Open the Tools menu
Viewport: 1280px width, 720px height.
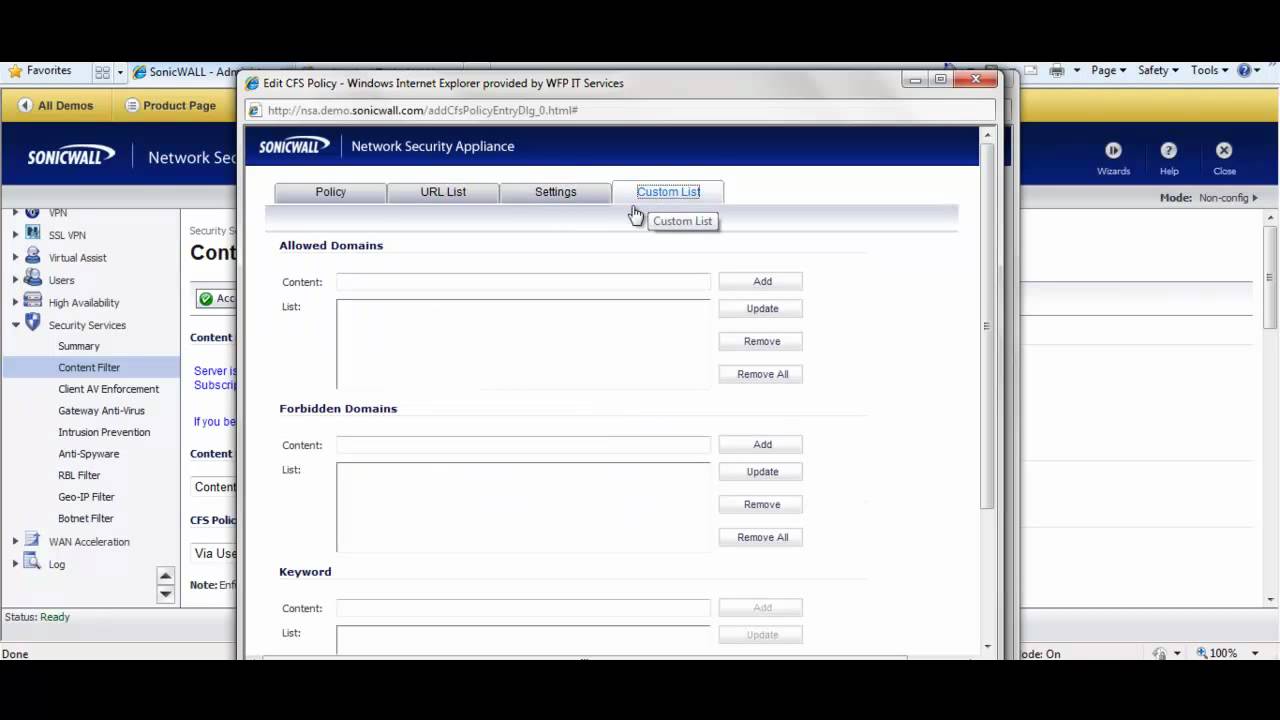coord(1209,71)
